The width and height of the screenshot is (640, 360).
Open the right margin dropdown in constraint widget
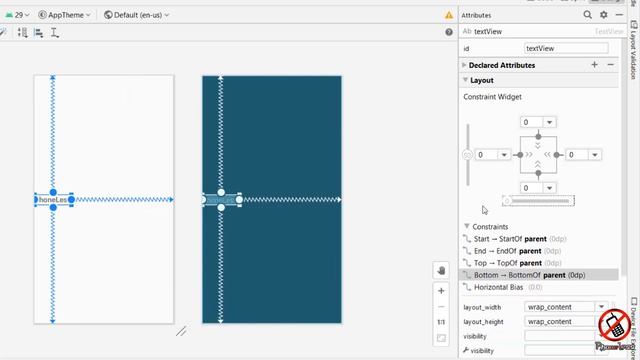595,155
